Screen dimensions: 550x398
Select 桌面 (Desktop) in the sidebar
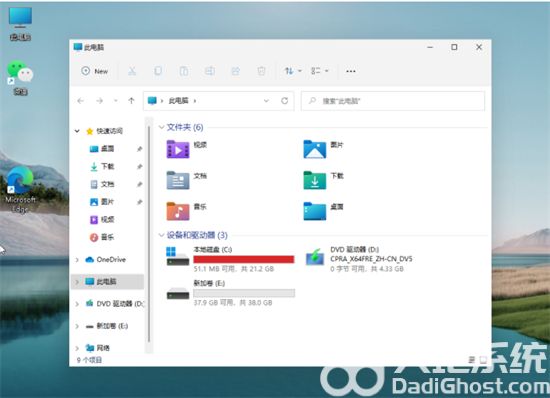pyautogui.click(x=107, y=149)
